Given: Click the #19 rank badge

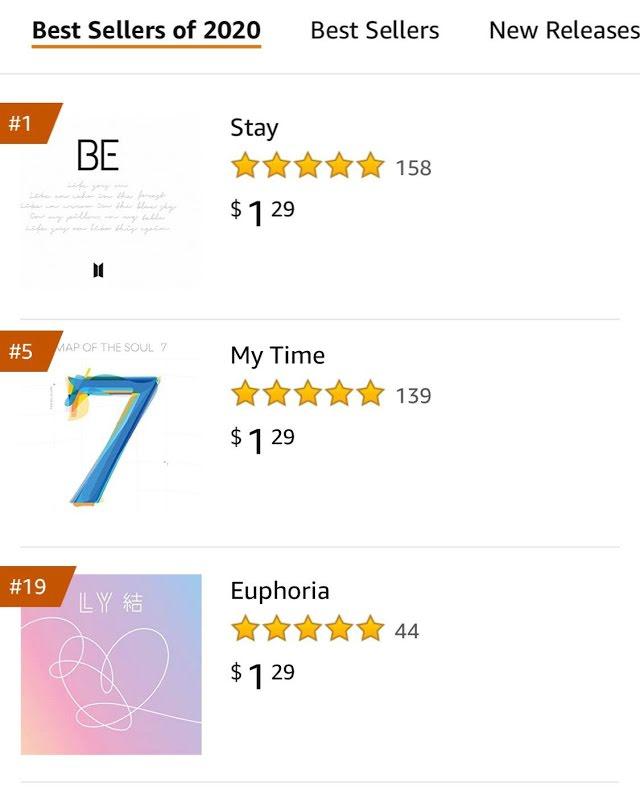Looking at the screenshot, I should pyautogui.click(x=31, y=586).
